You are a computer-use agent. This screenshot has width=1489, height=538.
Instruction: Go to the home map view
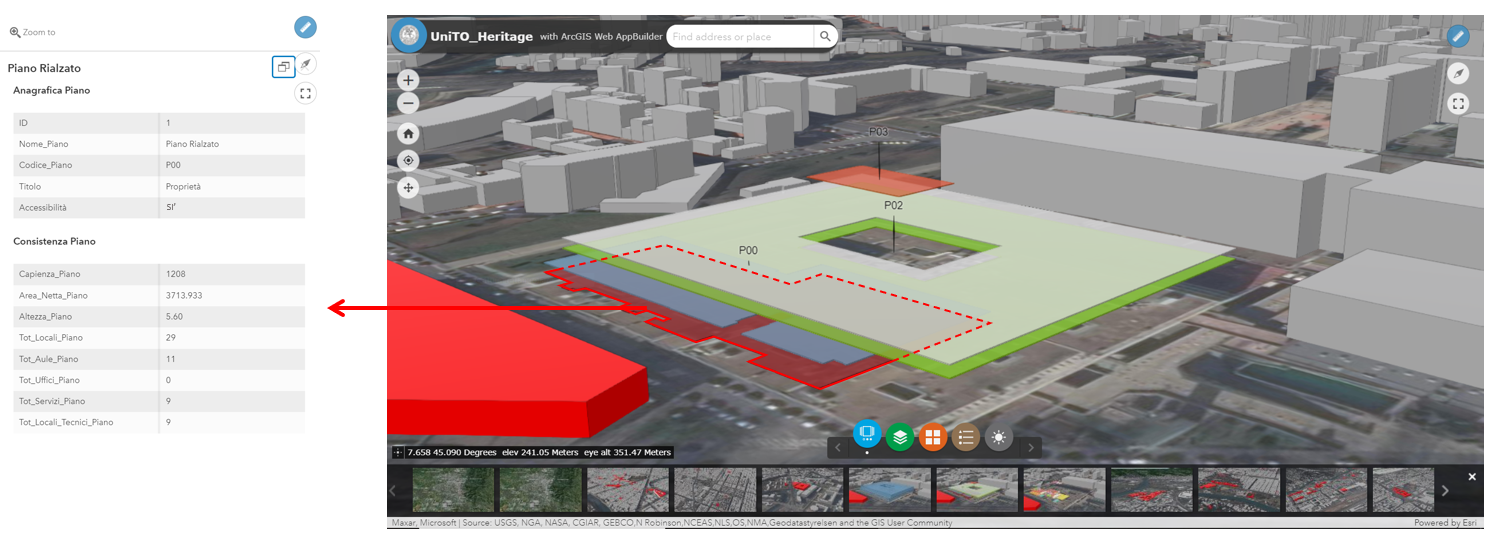pyautogui.click(x=408, y=133)
